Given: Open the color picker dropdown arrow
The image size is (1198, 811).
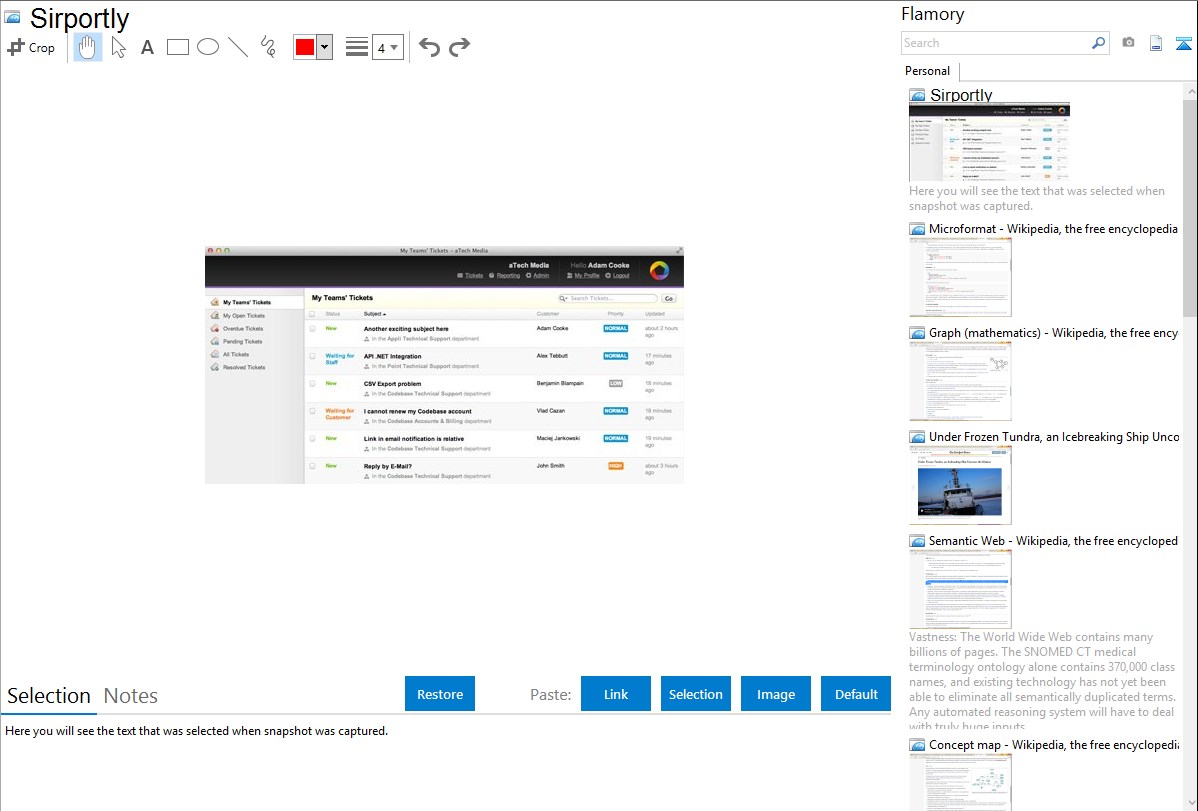Looking at the screenshot, I should pos(325,47).
